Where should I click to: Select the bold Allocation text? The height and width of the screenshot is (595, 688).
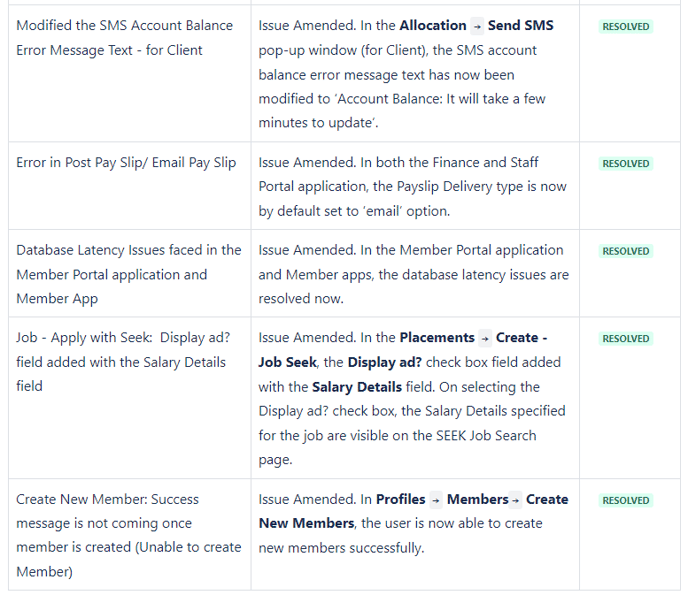pyautogui.click(x=433, y=25)
